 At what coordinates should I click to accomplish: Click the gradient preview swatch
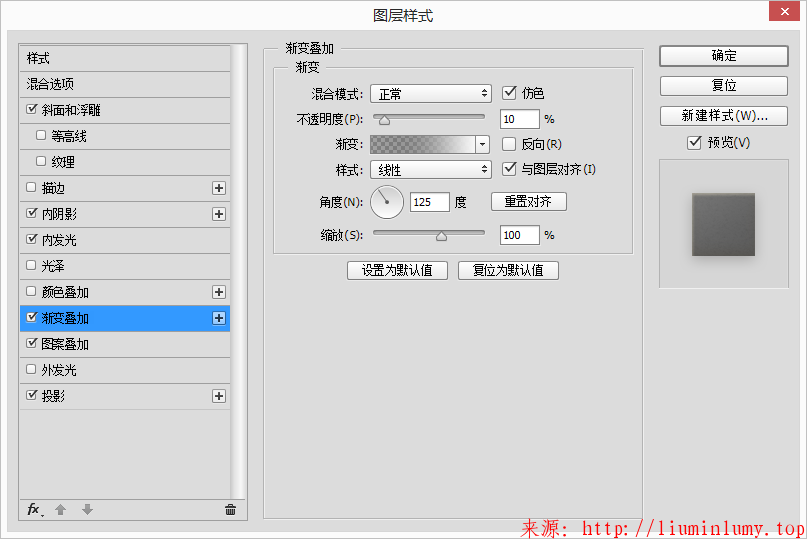click(423, 145)
